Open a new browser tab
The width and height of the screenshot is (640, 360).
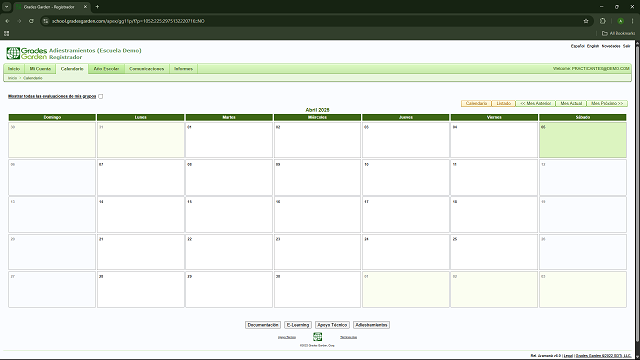coord(97,7)
